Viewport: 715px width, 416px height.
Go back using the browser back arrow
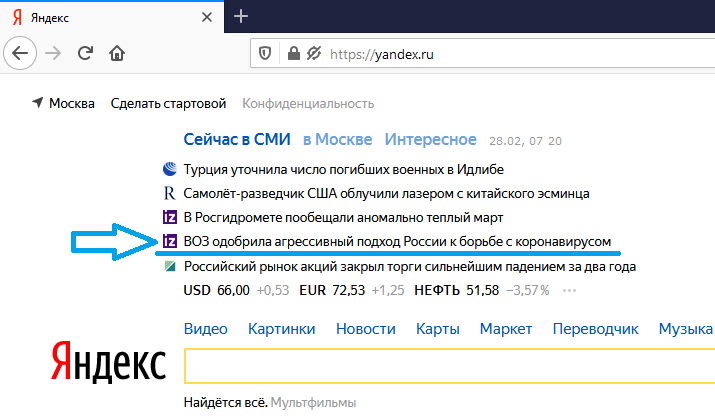[x=20, y=53]
